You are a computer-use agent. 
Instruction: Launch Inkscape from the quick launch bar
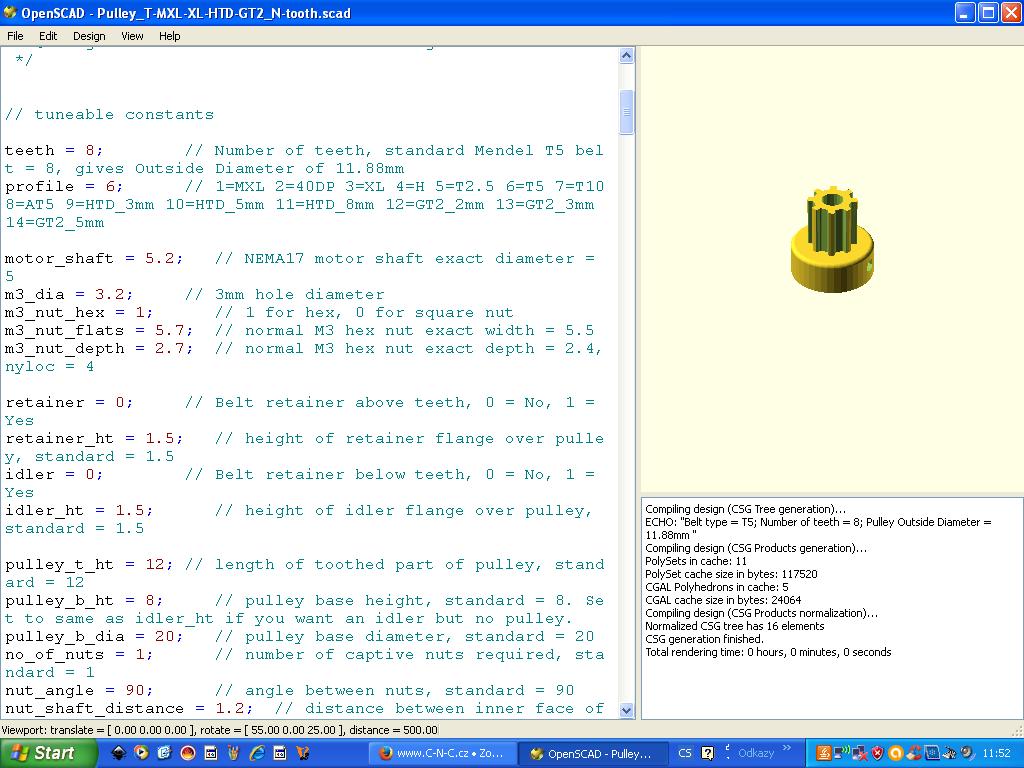pos(119,753)
